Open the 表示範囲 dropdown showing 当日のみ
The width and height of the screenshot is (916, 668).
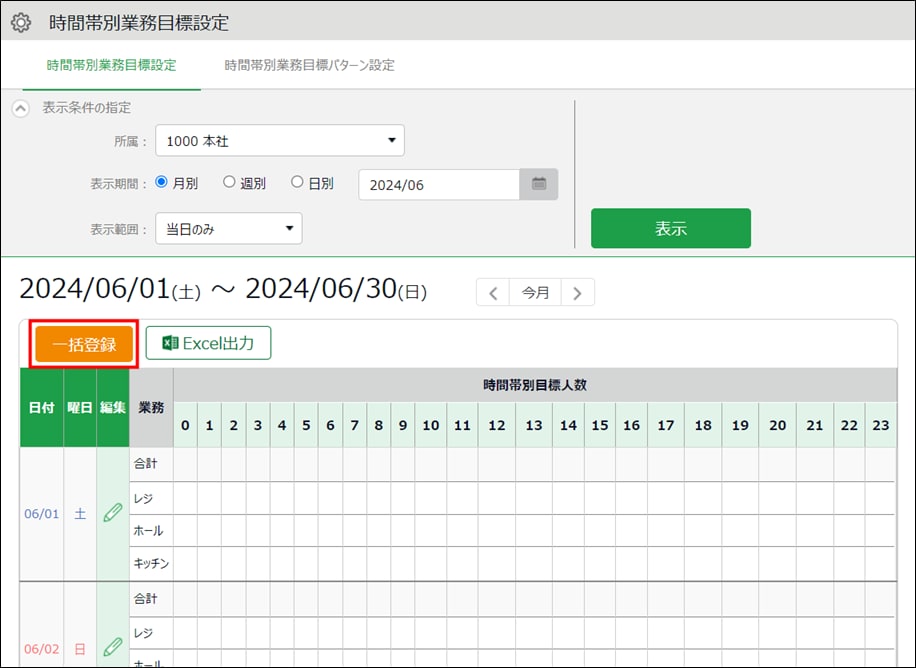pyautogui.click(x=228, y=229)
